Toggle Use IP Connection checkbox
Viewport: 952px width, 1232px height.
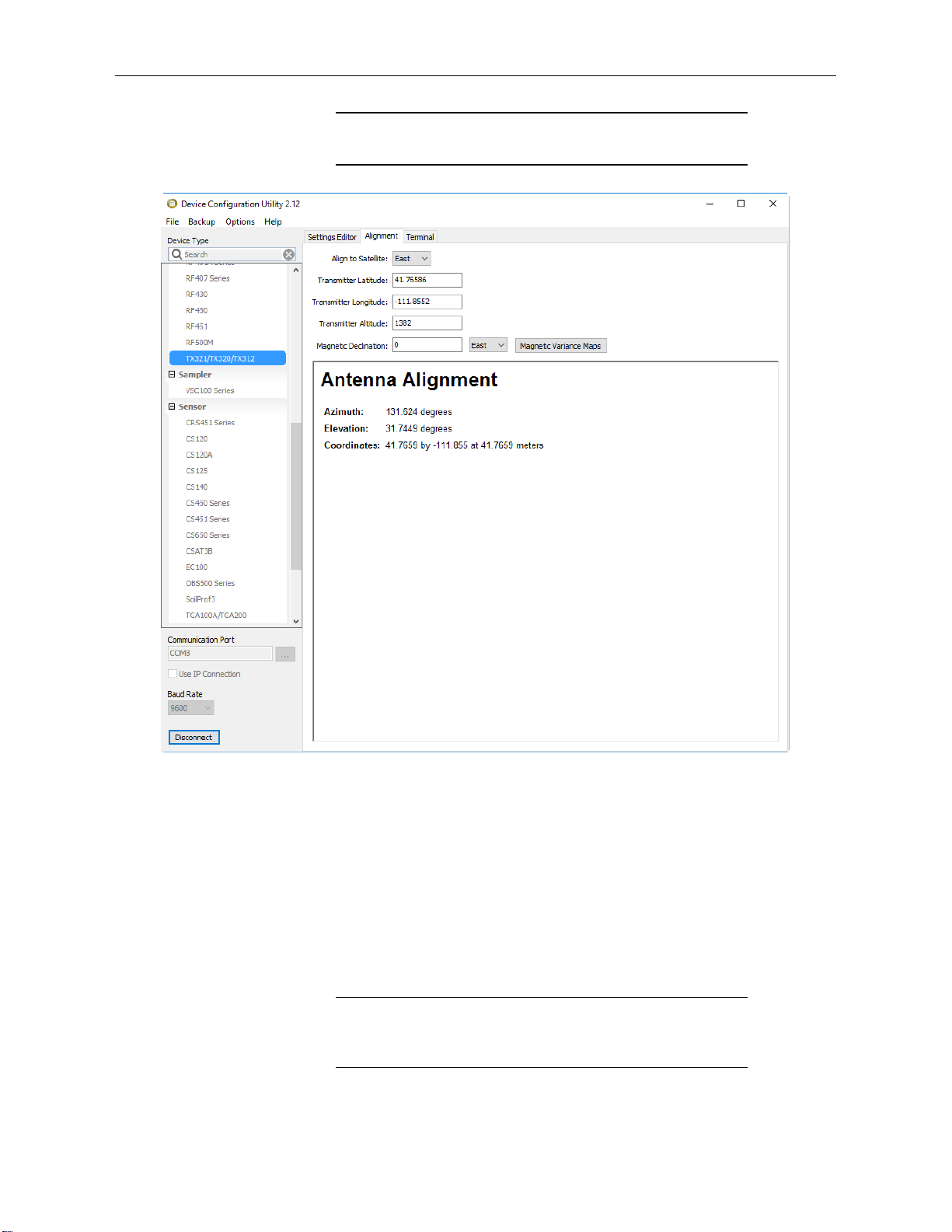click(x=173, y=674)
